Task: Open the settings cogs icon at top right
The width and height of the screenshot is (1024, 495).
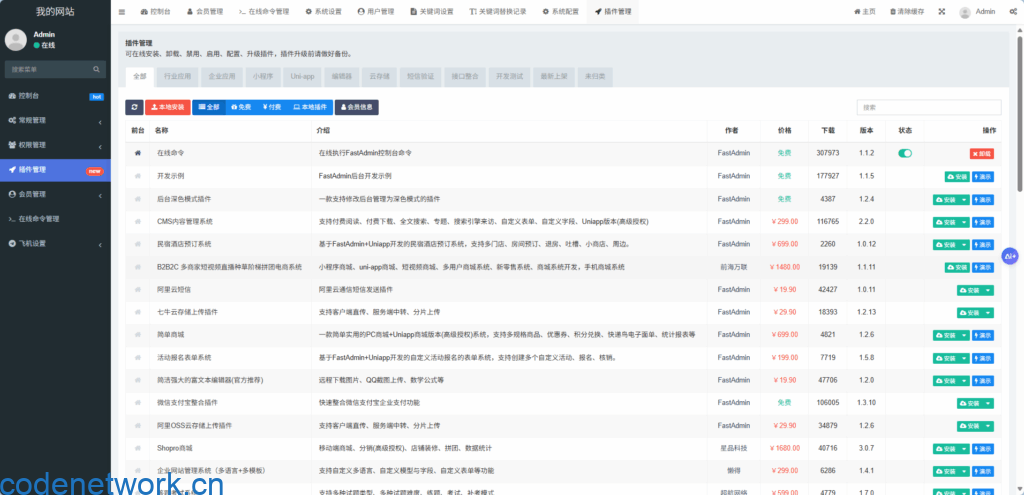Action: click(x=1013, y=12)
